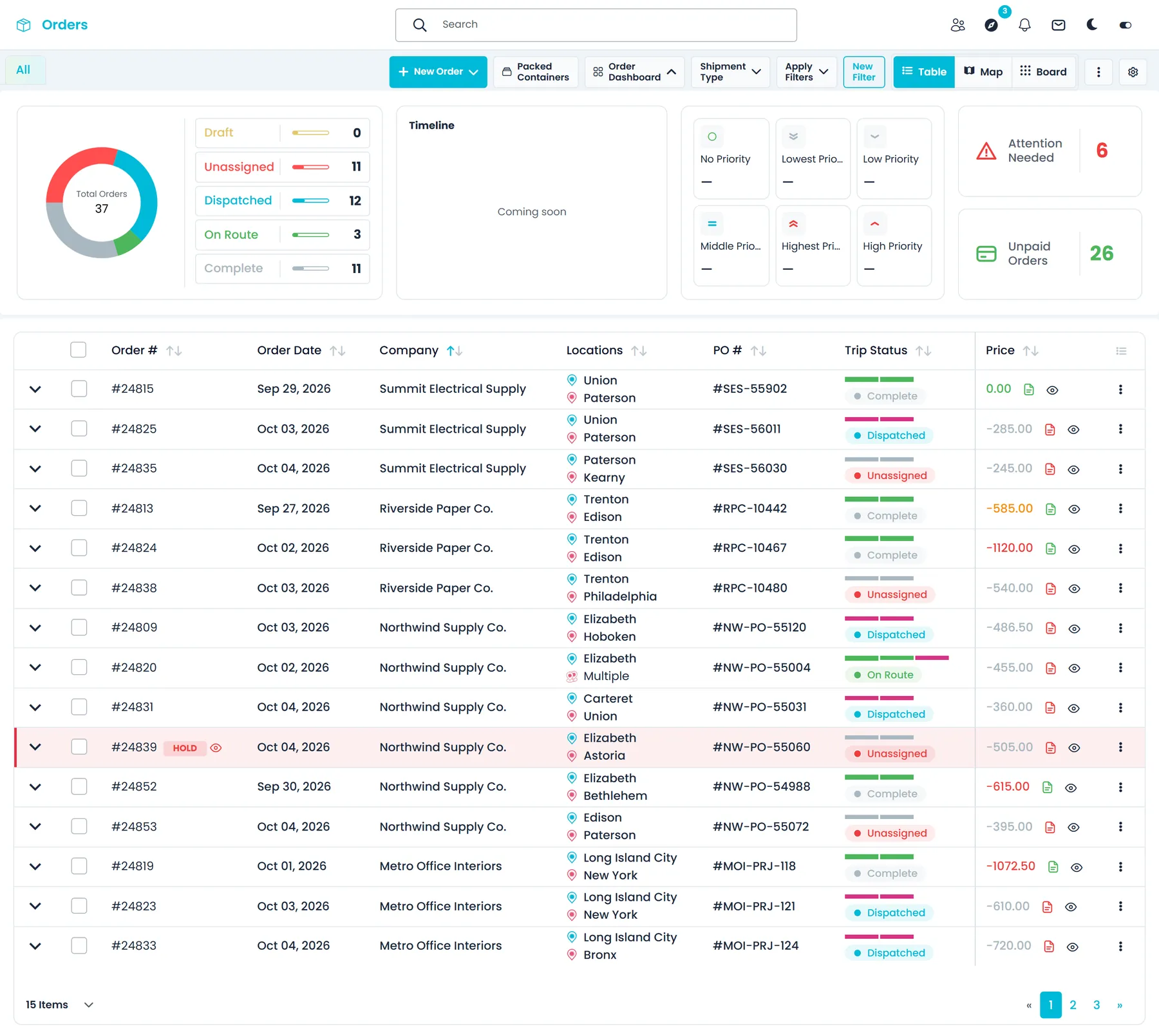Viewport: 1159px width, 1036px height.
Task: Tick checkbox for order #24825
Action: pyautogui.click(x=79, y=429)
